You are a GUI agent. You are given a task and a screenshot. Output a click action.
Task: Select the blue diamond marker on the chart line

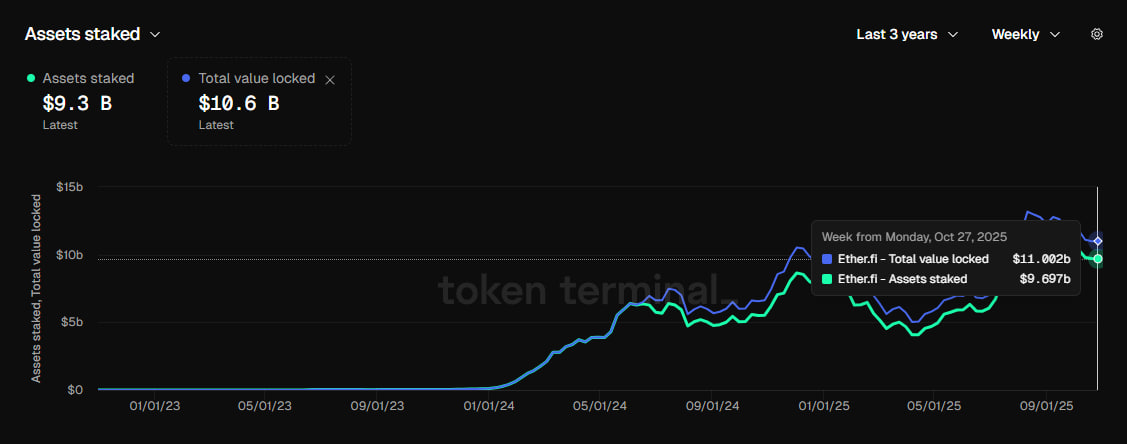[x=1098, y=241]
